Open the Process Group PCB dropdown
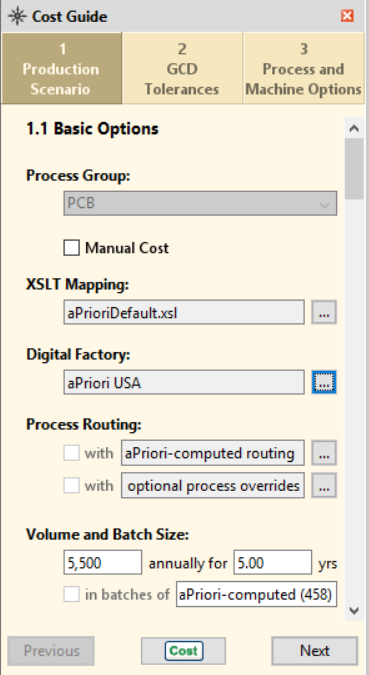The image size is (369, 675). click(x=200, y=203)
